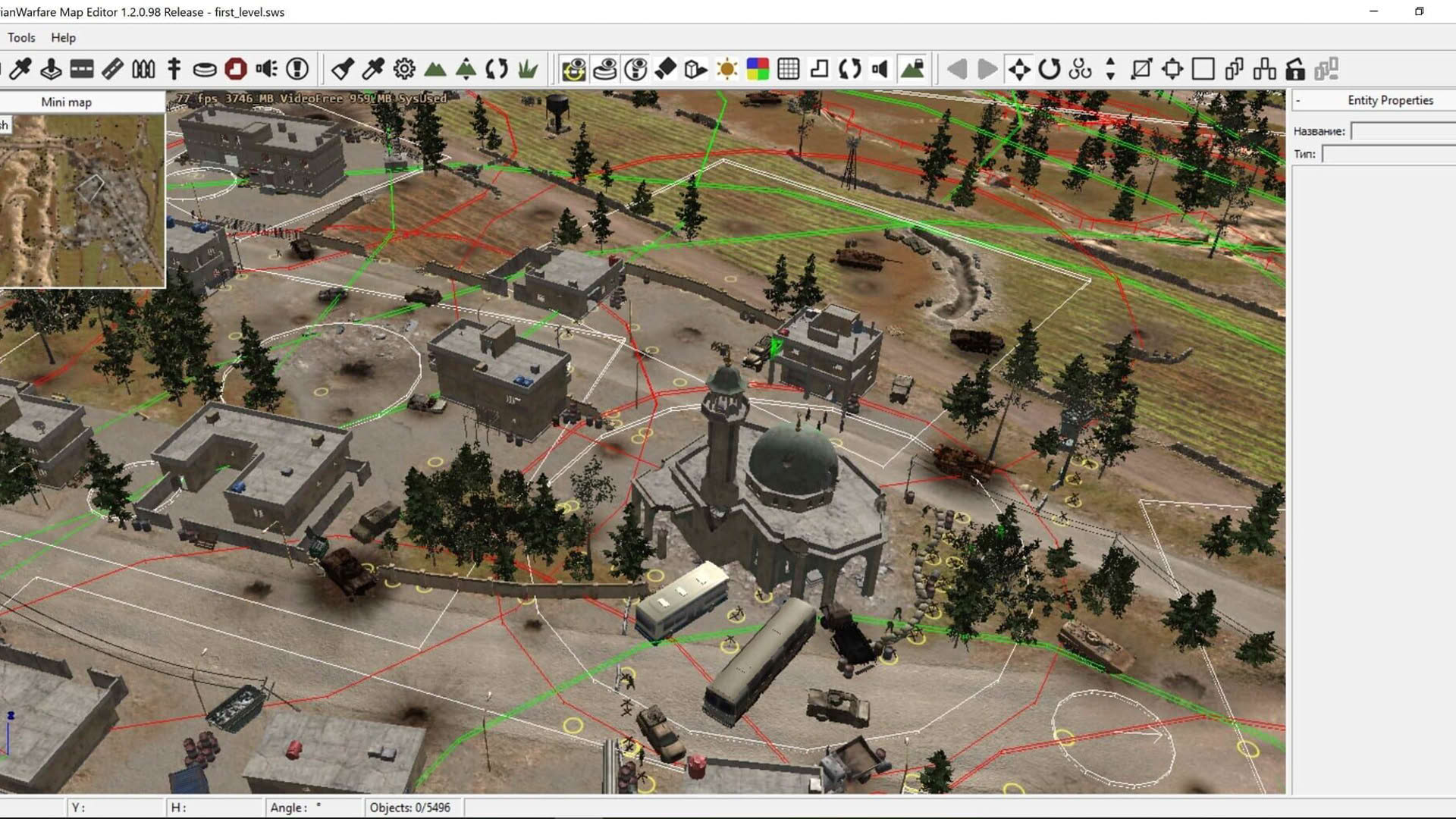1456x819 pixels.
Task: Select the flashlight tool icon
Action: click(x=343, y=69)
